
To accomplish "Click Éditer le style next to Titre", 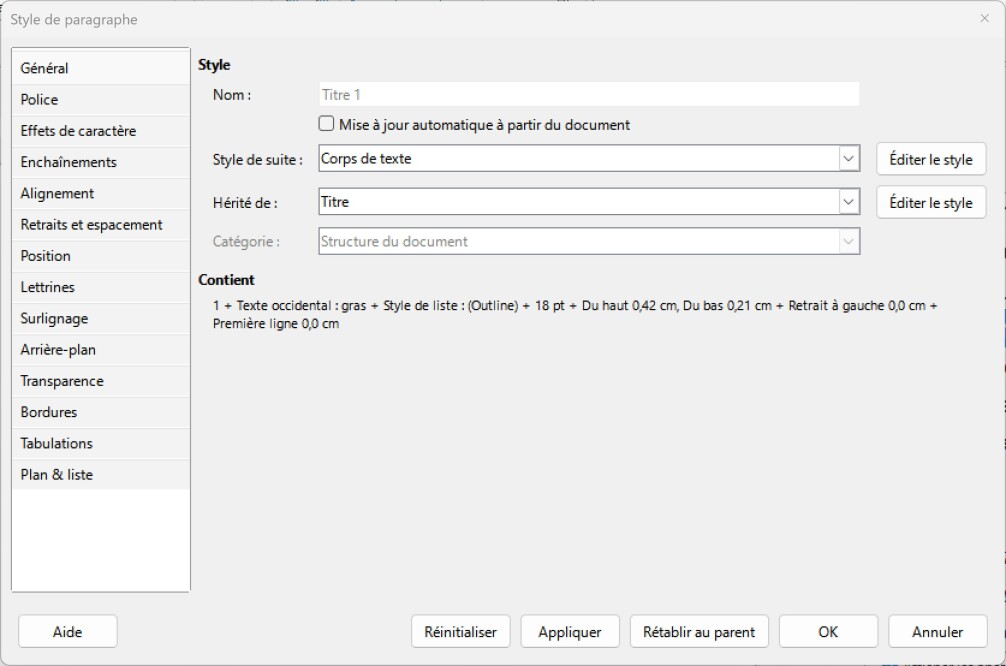I will coord(930,203).
